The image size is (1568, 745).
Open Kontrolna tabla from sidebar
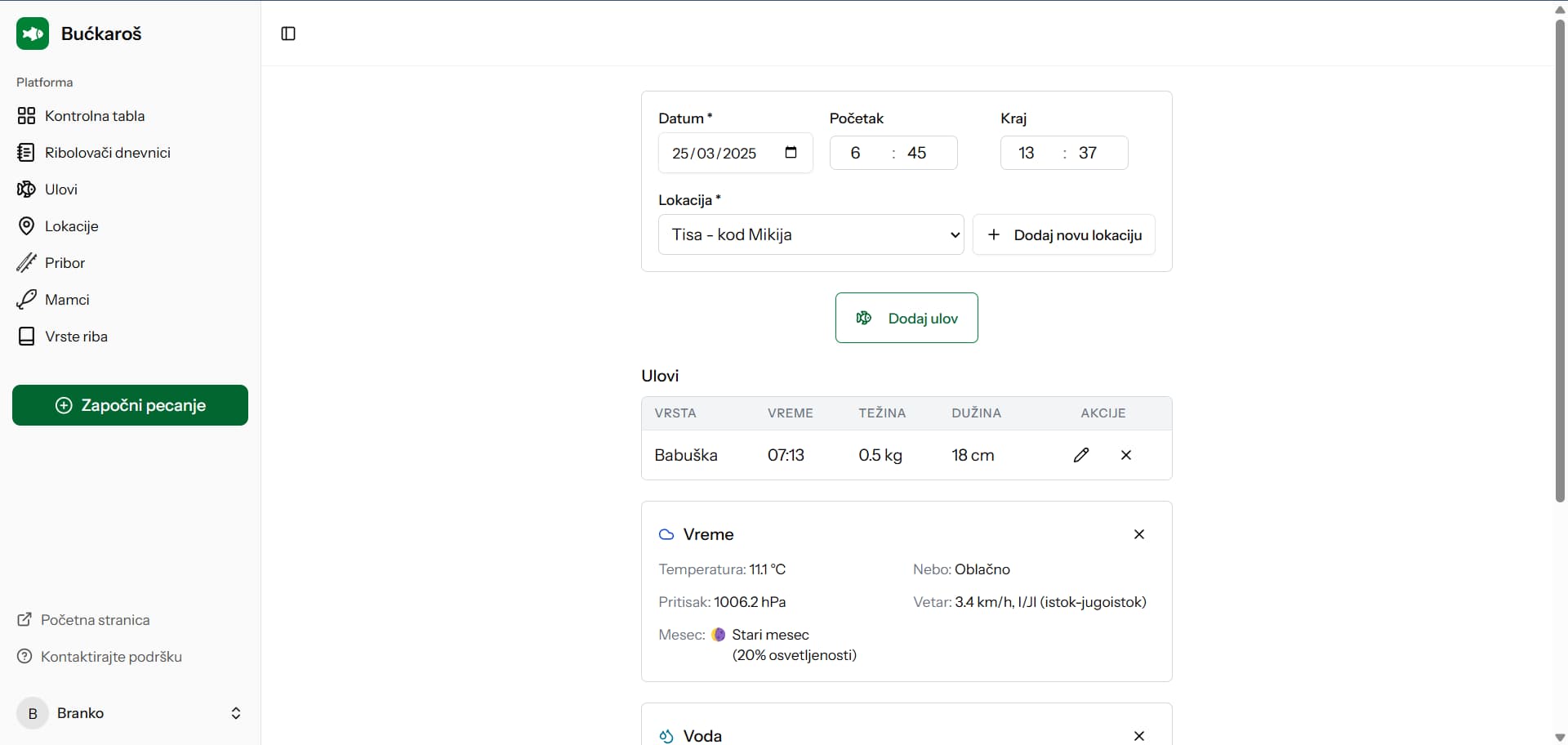[x=94, y=116]
